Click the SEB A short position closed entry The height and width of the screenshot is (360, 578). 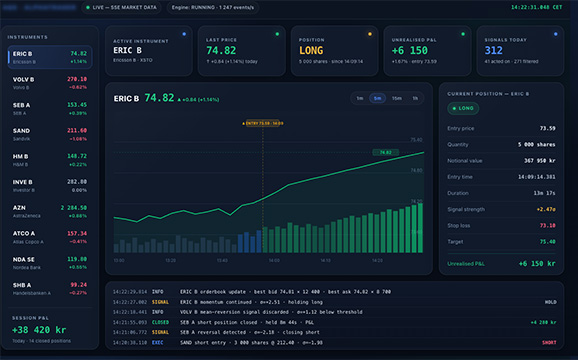click(x=334, y=322)
